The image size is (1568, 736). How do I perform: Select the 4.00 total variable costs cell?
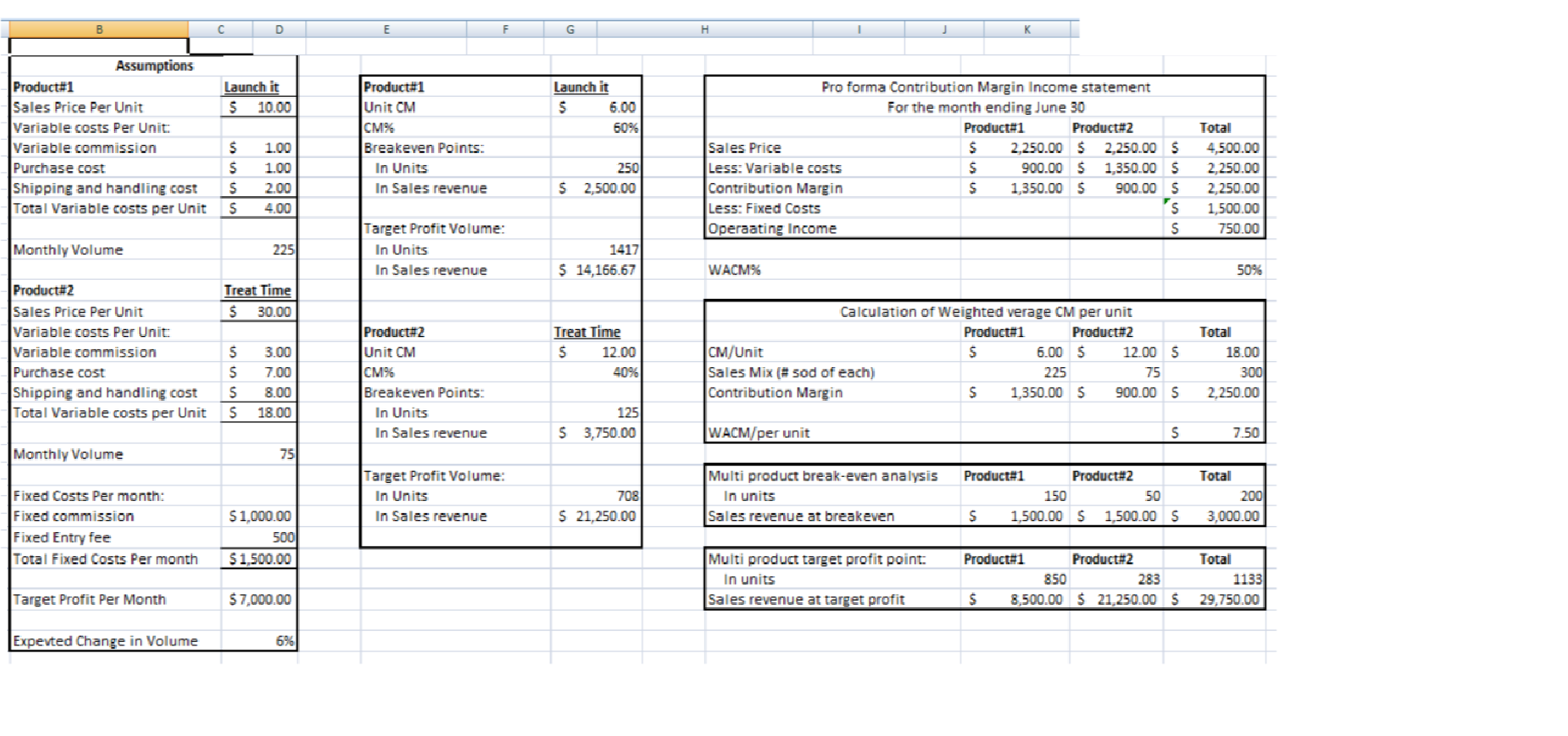tap(259, 208)
